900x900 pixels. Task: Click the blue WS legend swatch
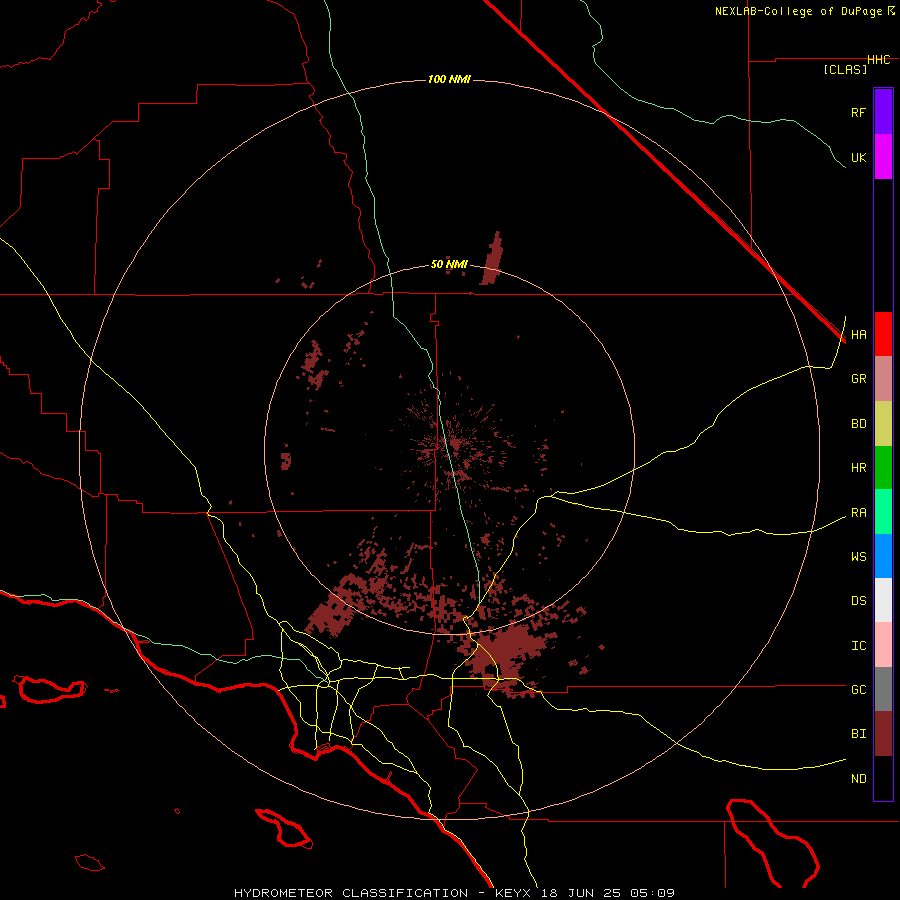883,556
